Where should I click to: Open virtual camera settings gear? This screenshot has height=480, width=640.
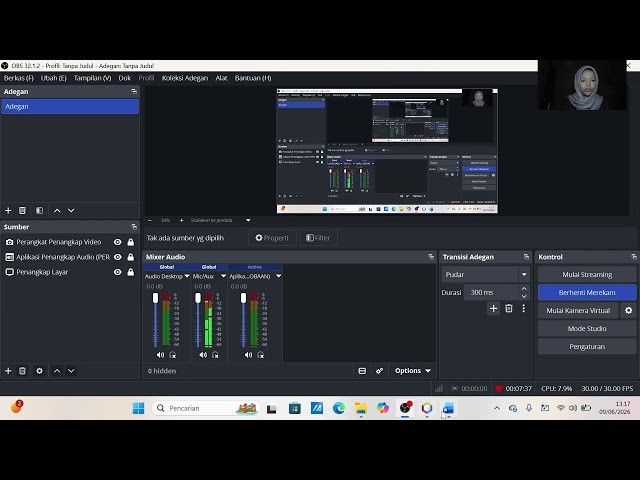click(629, 311)
